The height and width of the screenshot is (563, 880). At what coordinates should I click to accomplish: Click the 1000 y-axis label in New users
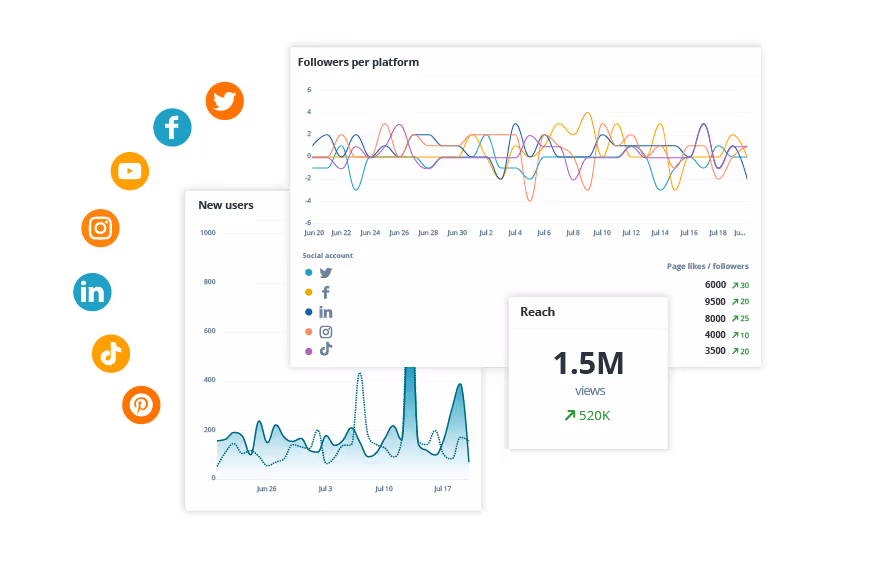click(x=208, y=233)
